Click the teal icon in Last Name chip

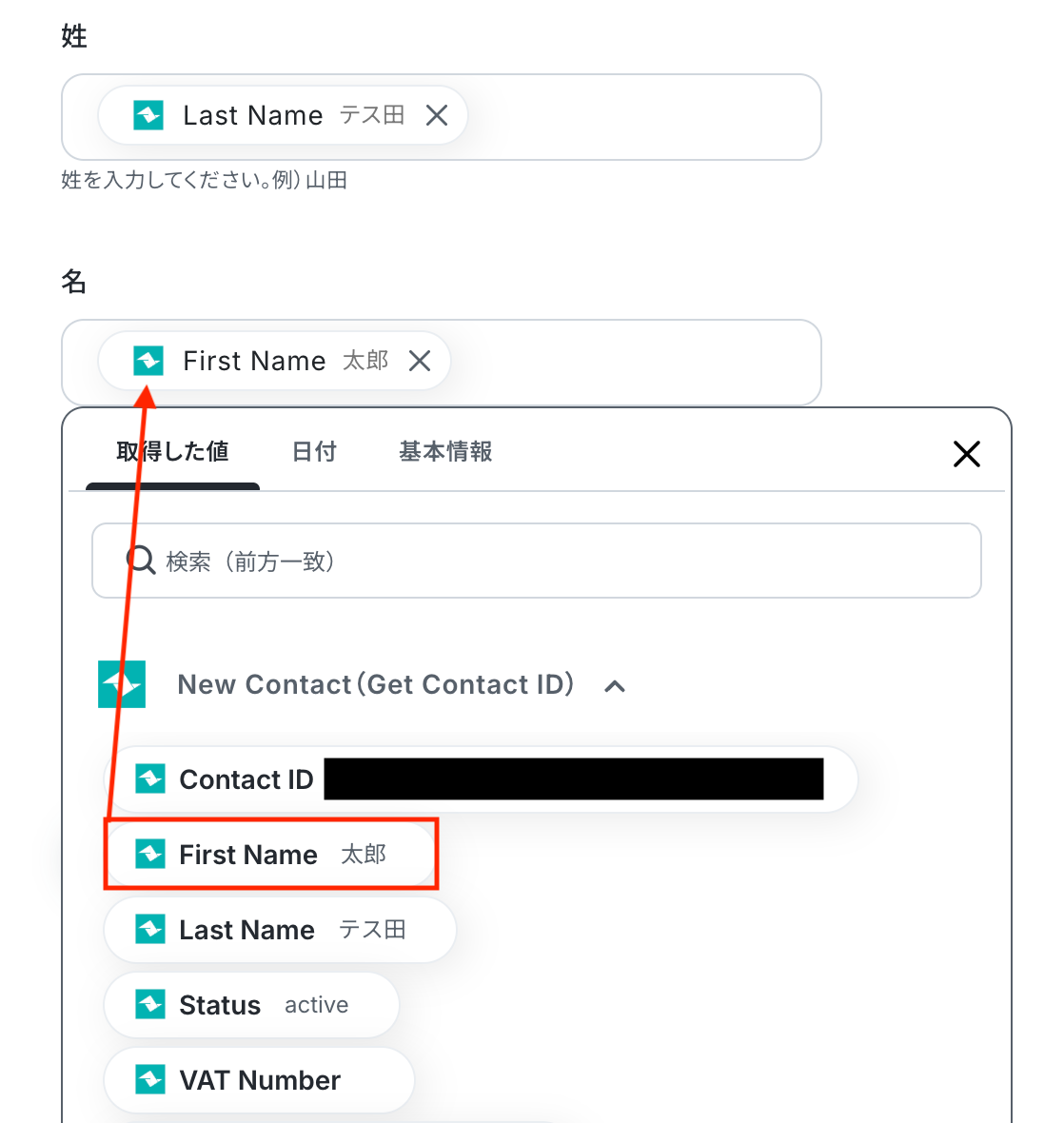(x=148, y=115)
